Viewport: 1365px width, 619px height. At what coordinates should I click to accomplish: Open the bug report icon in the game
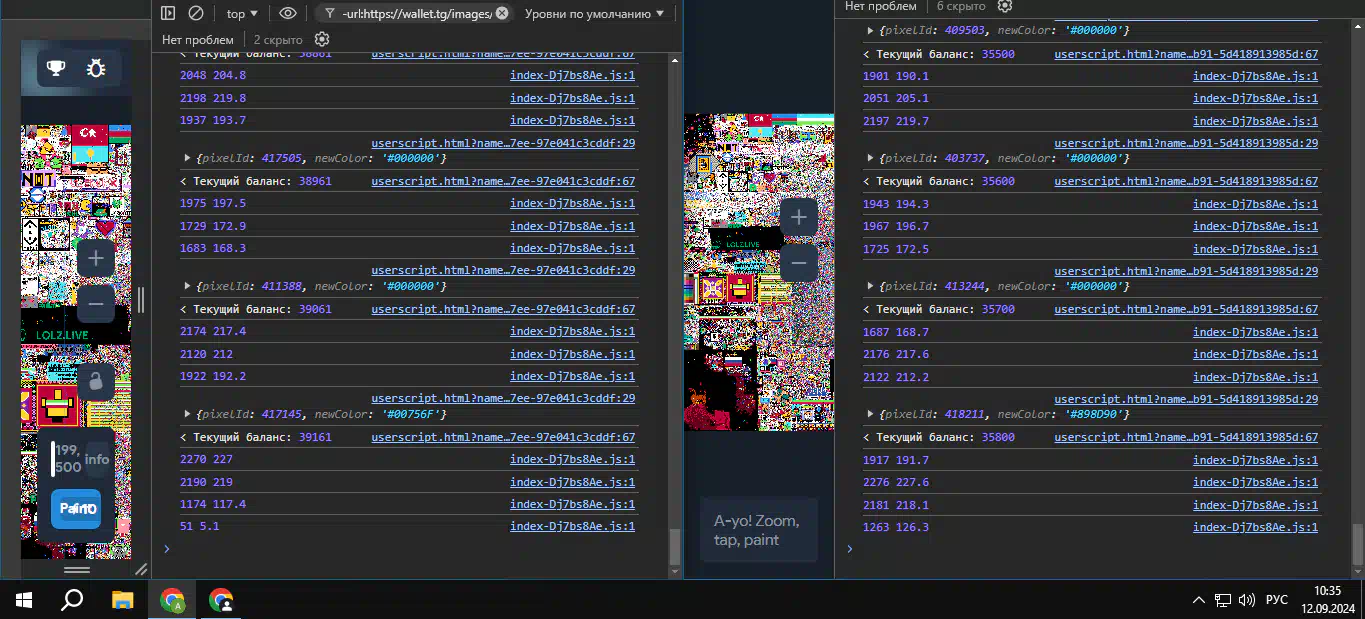point(96,68)
